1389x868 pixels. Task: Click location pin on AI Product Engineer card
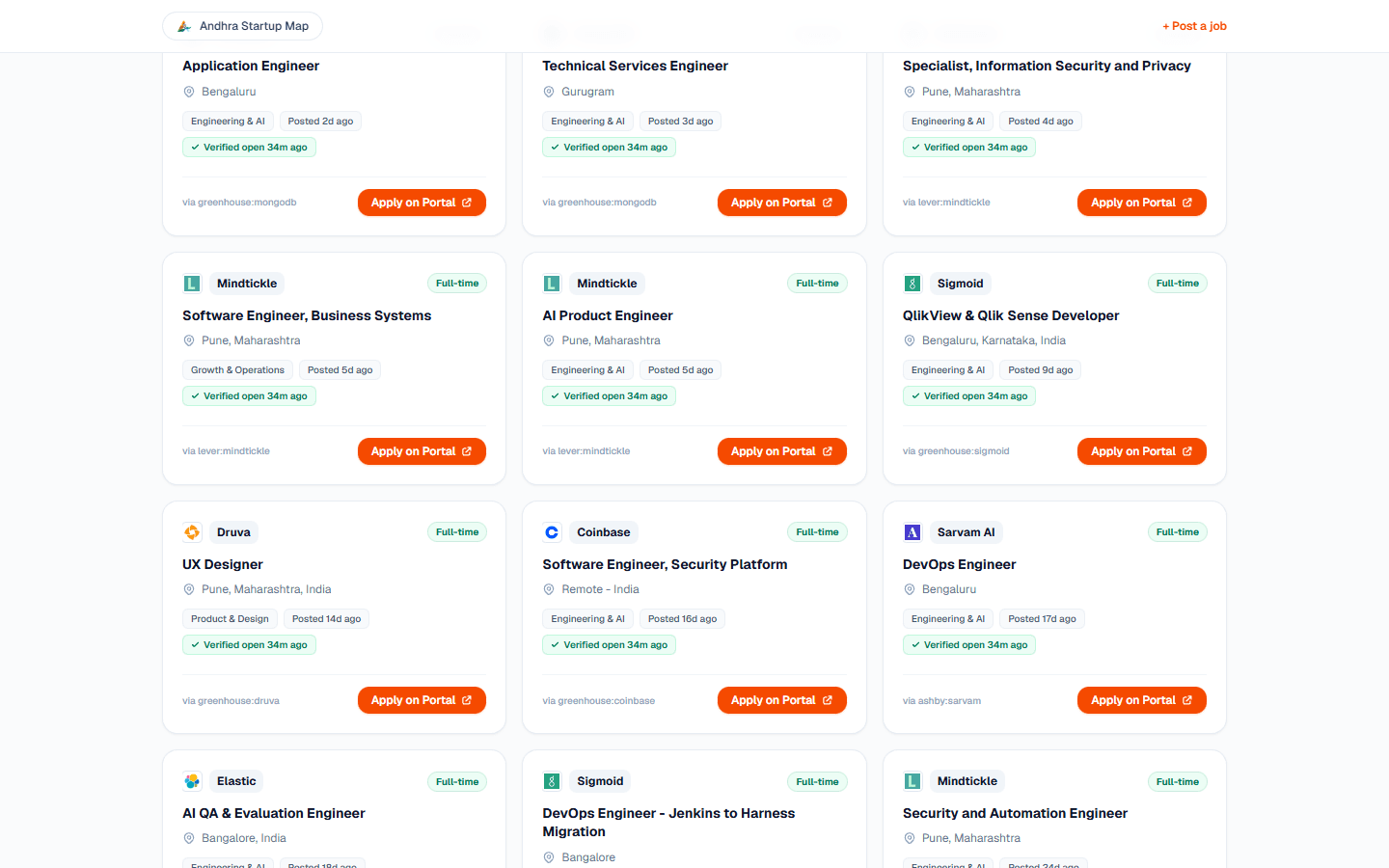(549, 340)
